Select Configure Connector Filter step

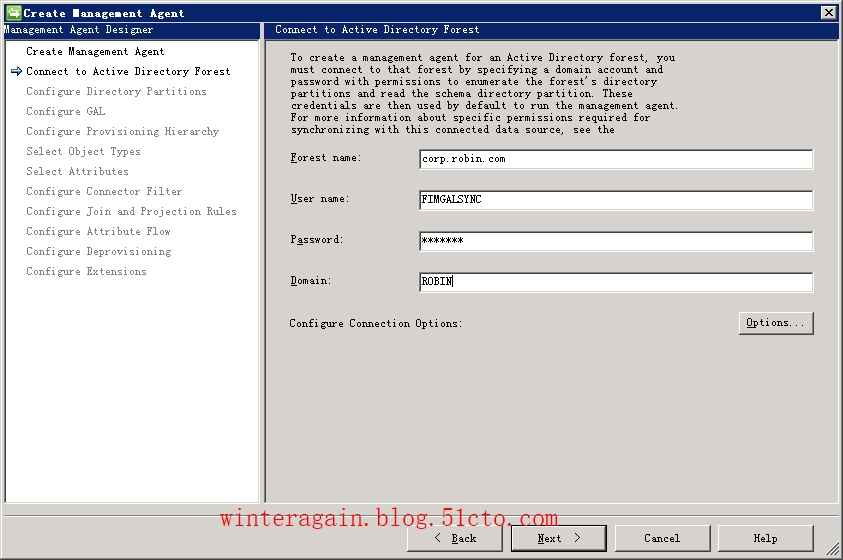[104, 191]
